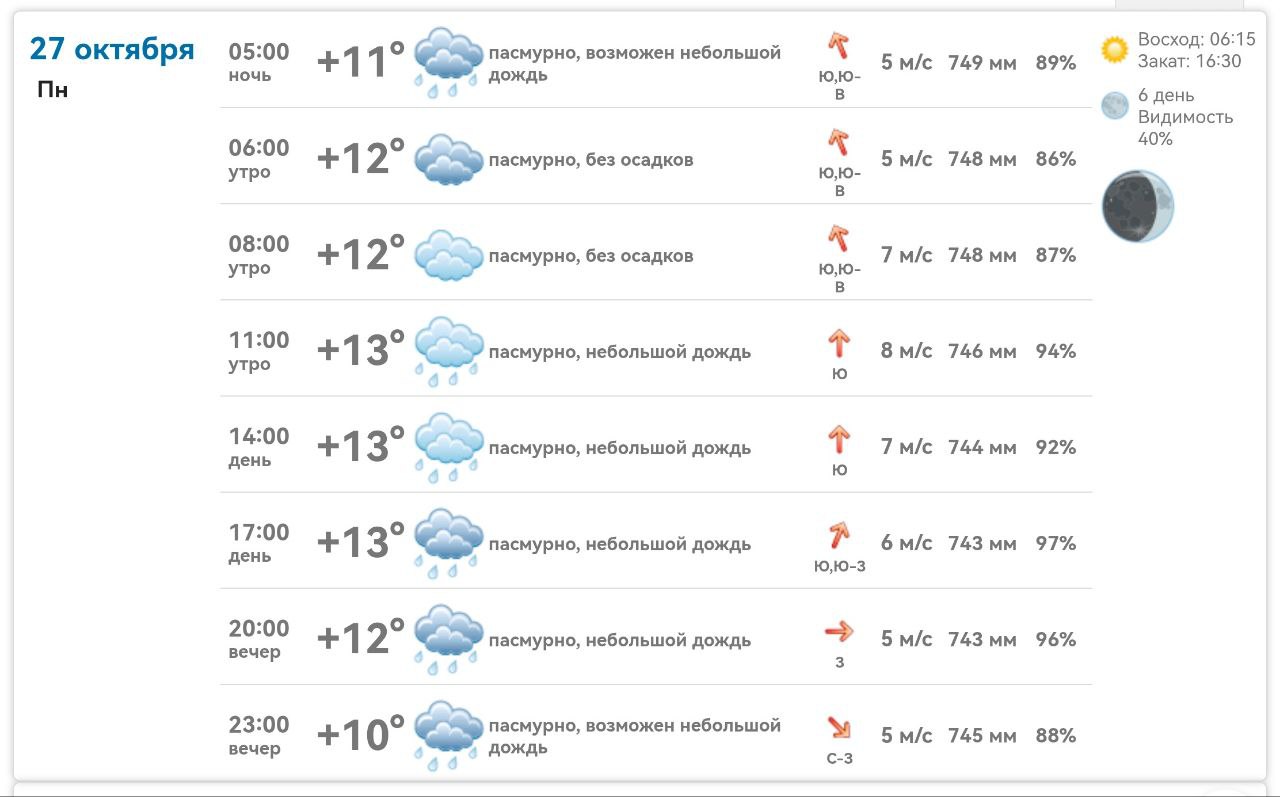Click the 05:00 rainy cloud weather icon
Screen dimensions: 1280x797
pyautogui.click(x=449, y=62)
